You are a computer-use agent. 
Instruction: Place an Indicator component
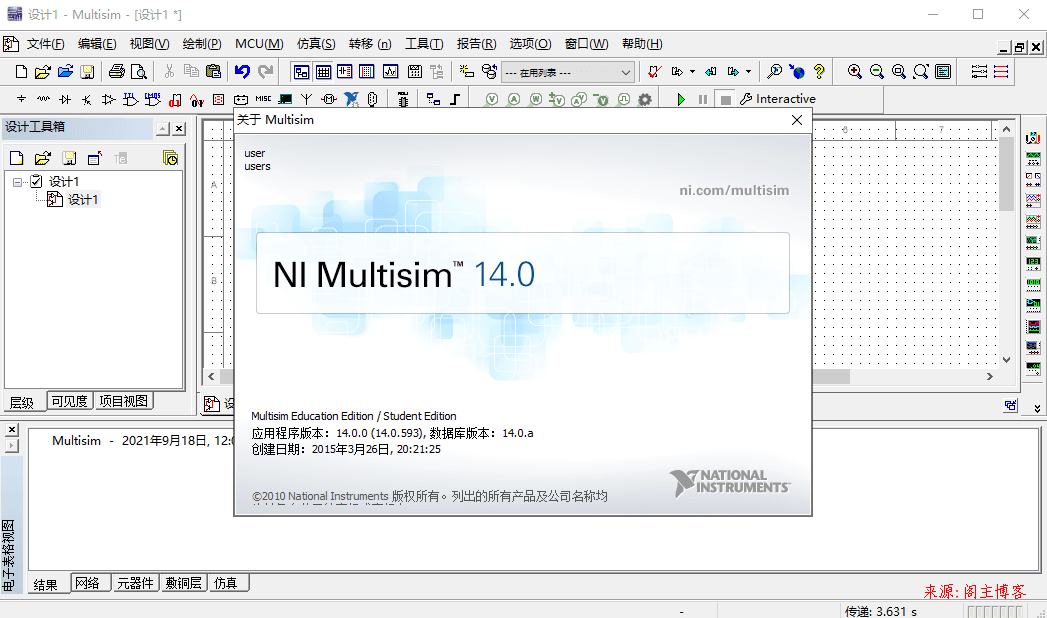click(218, 99)
